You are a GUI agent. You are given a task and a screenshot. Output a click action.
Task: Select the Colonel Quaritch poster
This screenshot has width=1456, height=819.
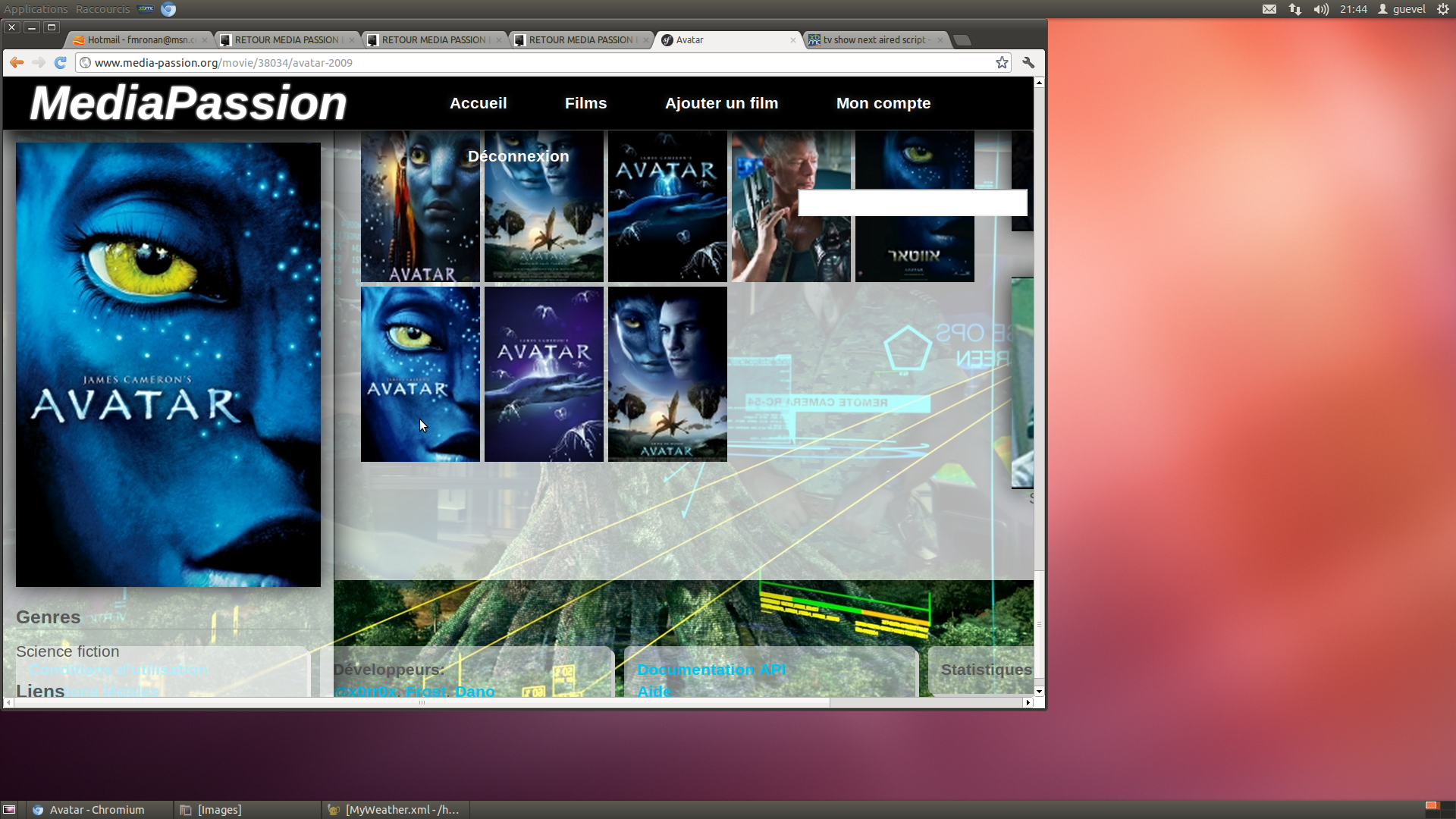(x=791, y=206)
